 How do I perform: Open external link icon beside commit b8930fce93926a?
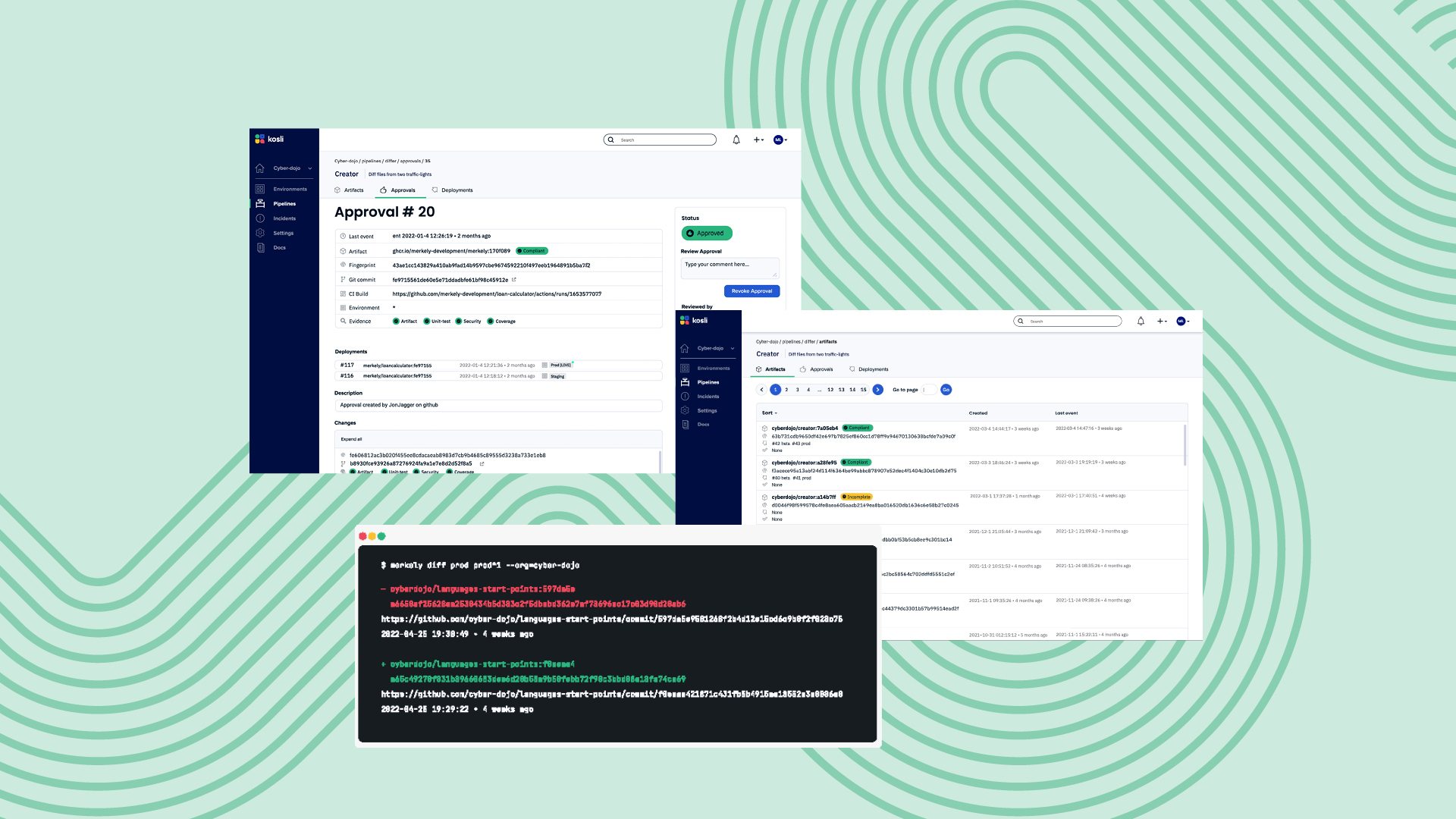482,463
